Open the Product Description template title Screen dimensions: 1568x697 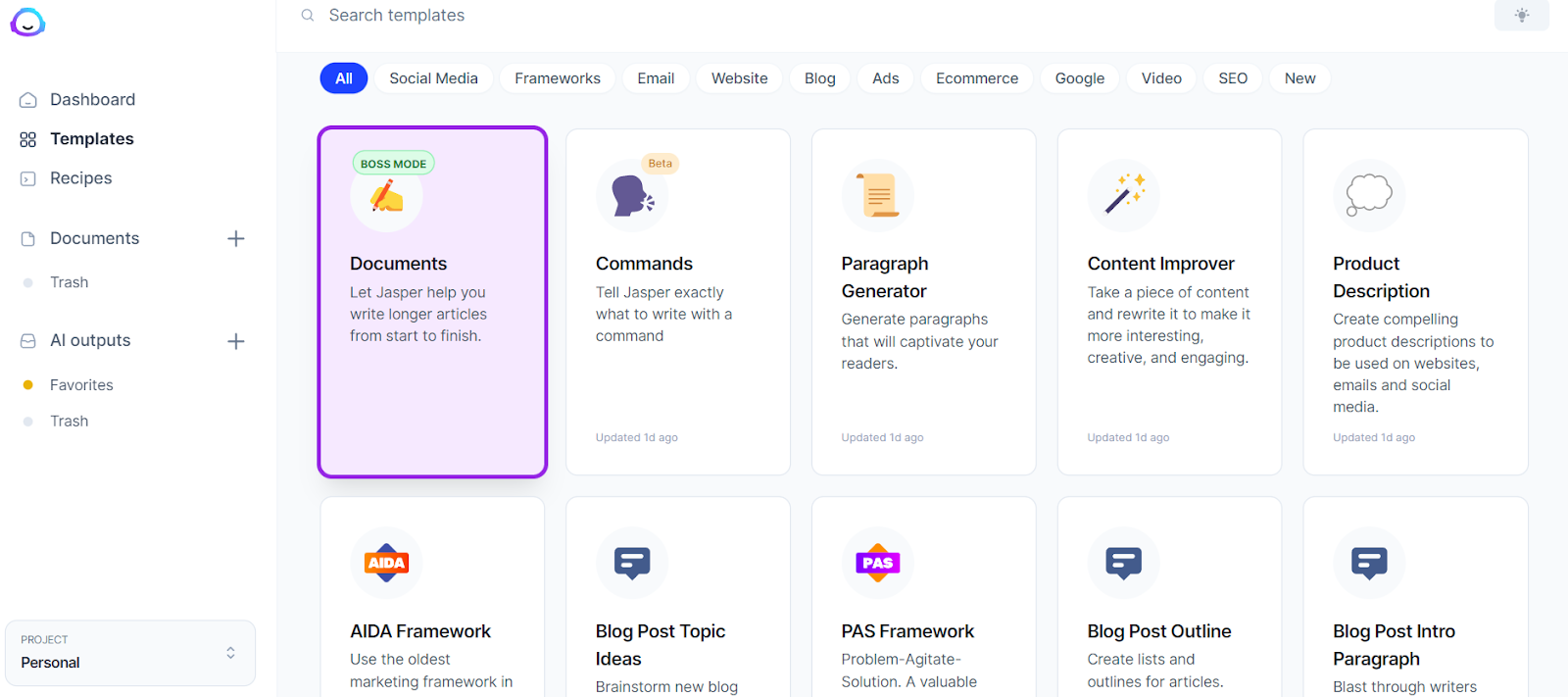(1381, 277)
